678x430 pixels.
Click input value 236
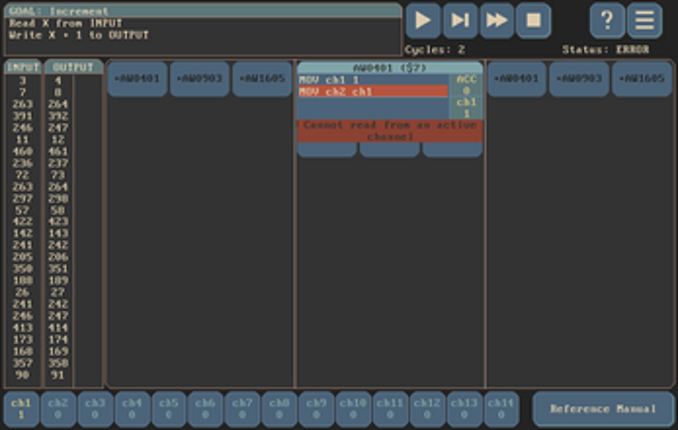[22, 163]
